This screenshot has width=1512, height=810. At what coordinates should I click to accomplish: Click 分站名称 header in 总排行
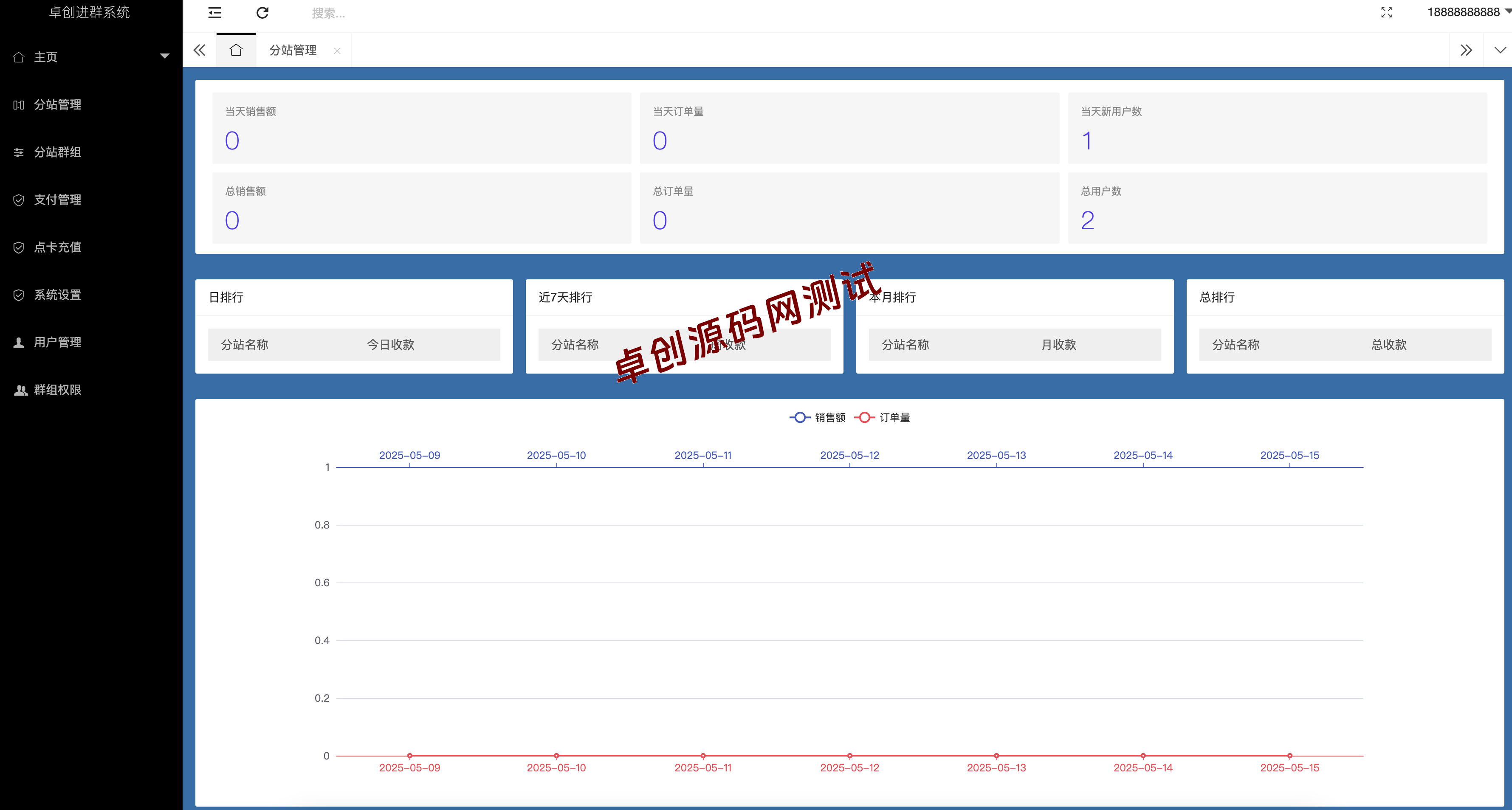click(1236, 345)
